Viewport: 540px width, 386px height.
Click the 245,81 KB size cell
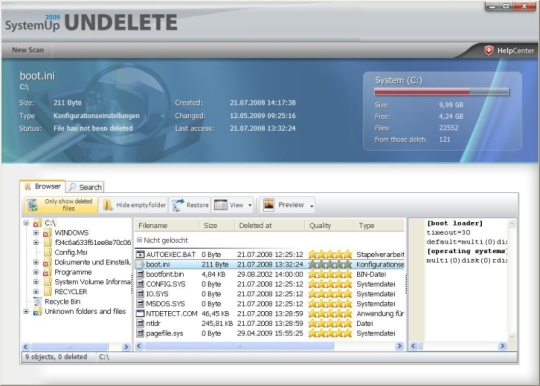(217, 323)
